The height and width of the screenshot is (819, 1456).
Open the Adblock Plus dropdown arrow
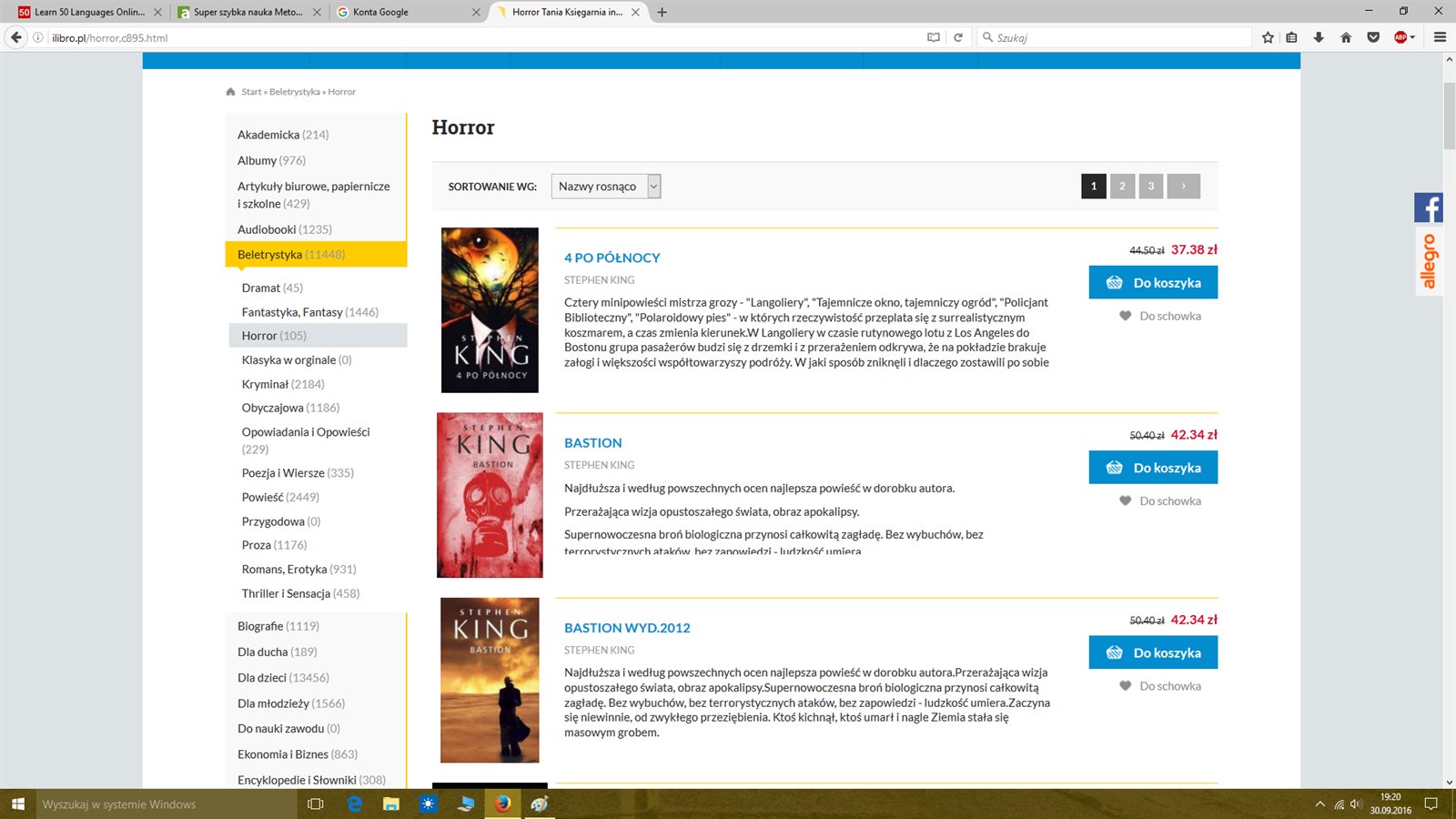1412,37
